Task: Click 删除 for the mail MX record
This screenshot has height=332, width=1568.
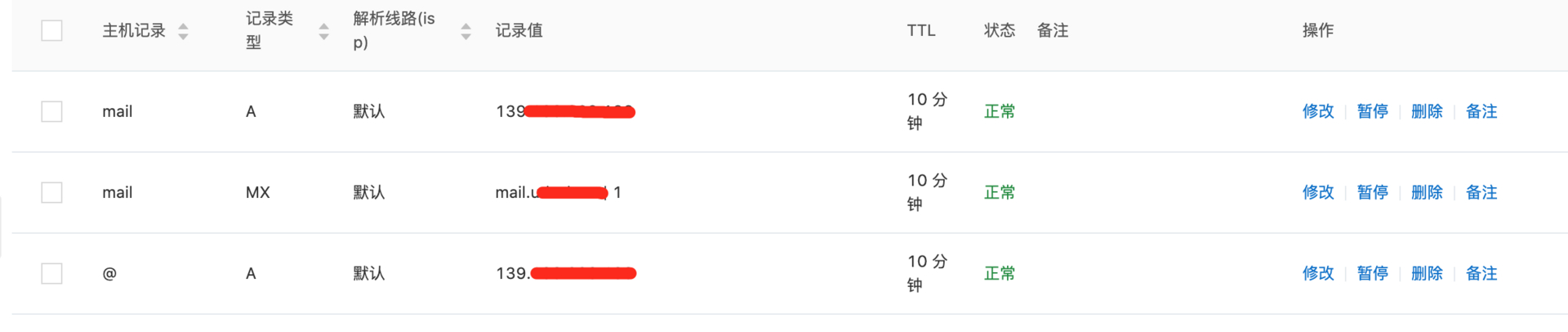Action: [x=1427, y=192]
